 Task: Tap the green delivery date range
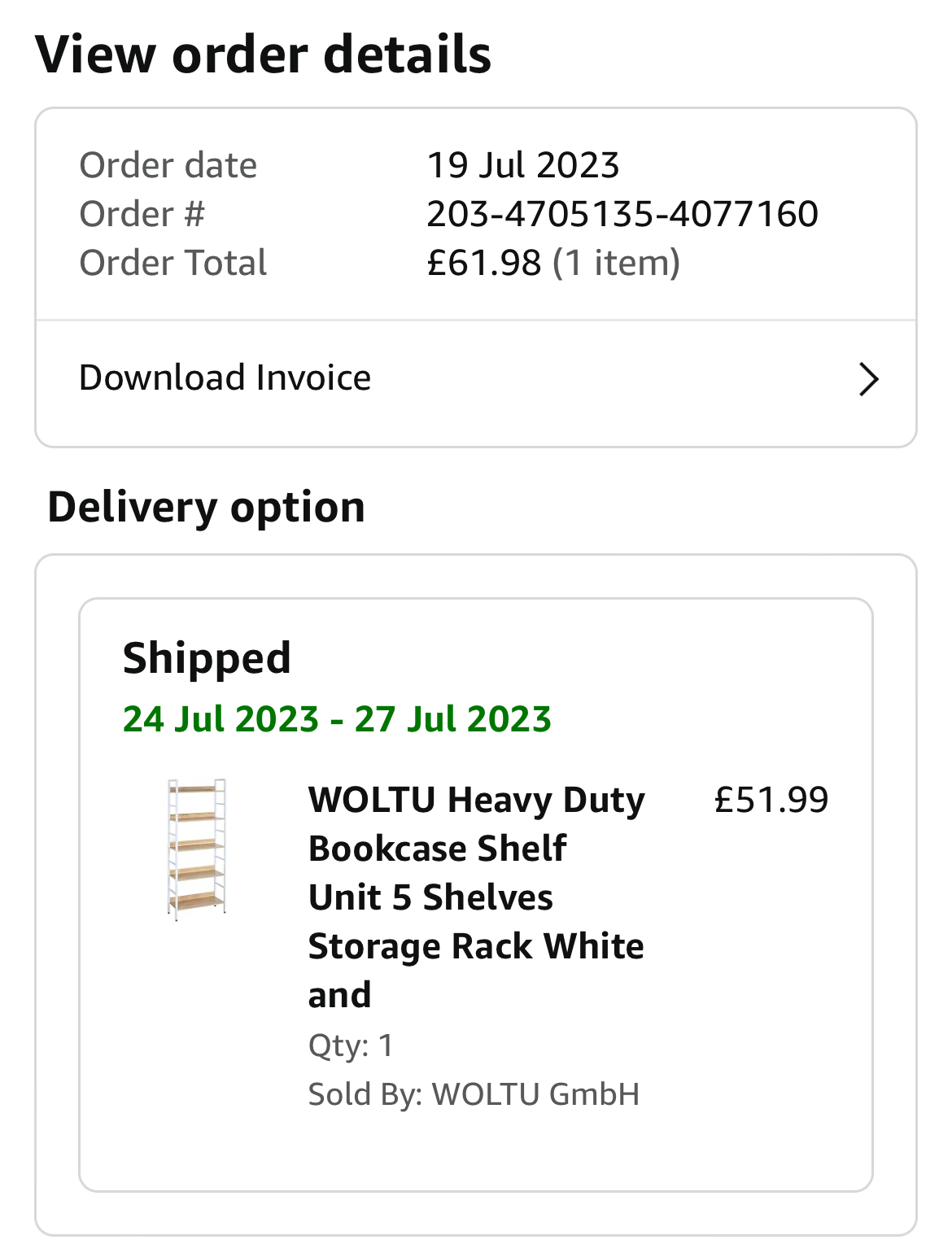[x=337, y=719]
